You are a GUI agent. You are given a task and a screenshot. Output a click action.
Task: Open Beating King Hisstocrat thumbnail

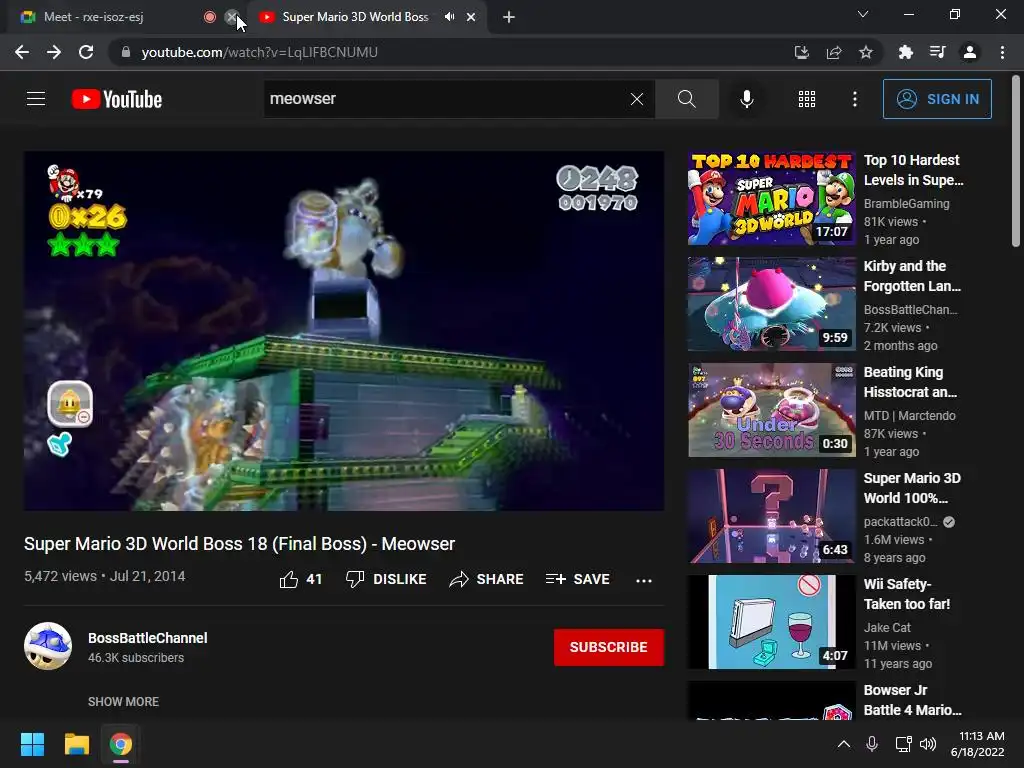(772, 410)
